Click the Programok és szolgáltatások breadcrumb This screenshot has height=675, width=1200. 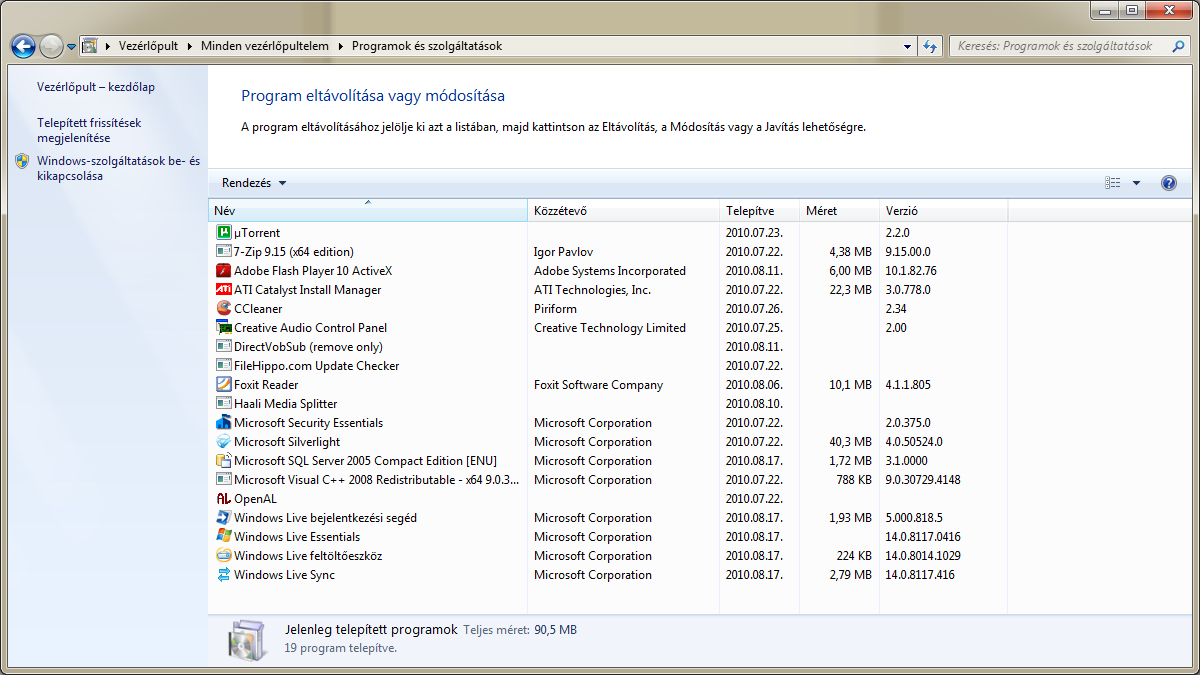click(427, 46)
